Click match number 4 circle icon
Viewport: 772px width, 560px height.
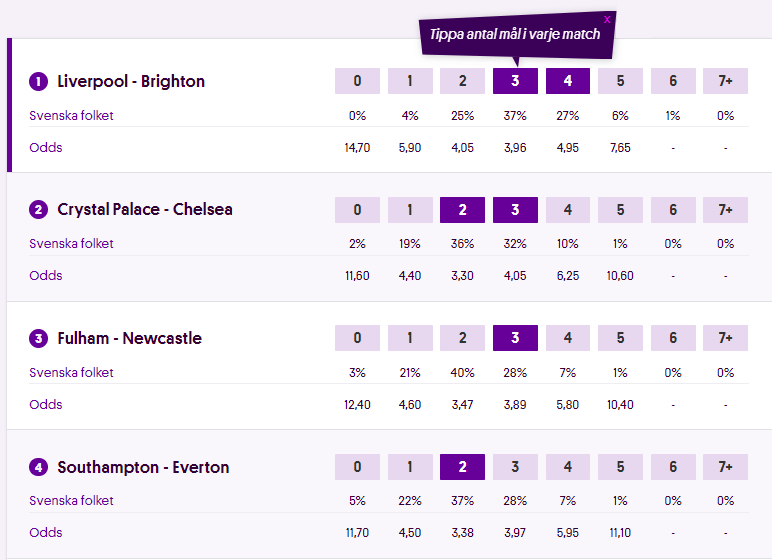tap(38, 467)
